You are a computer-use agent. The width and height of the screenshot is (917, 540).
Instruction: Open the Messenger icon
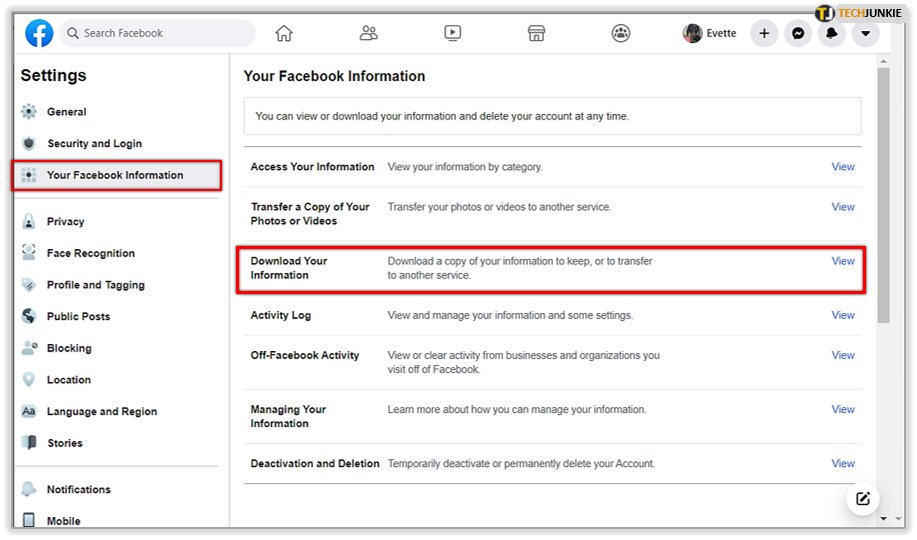click(798, 33)
